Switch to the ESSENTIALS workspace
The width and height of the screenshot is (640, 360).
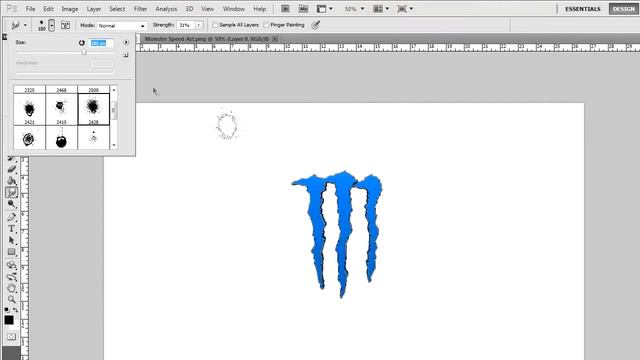tap(583, 9)
